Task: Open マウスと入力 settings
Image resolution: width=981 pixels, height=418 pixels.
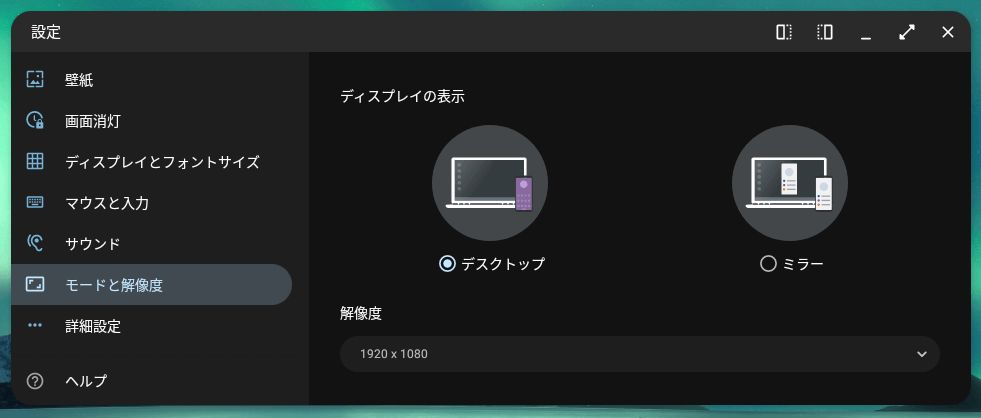Action: click(x=151, y=203)
